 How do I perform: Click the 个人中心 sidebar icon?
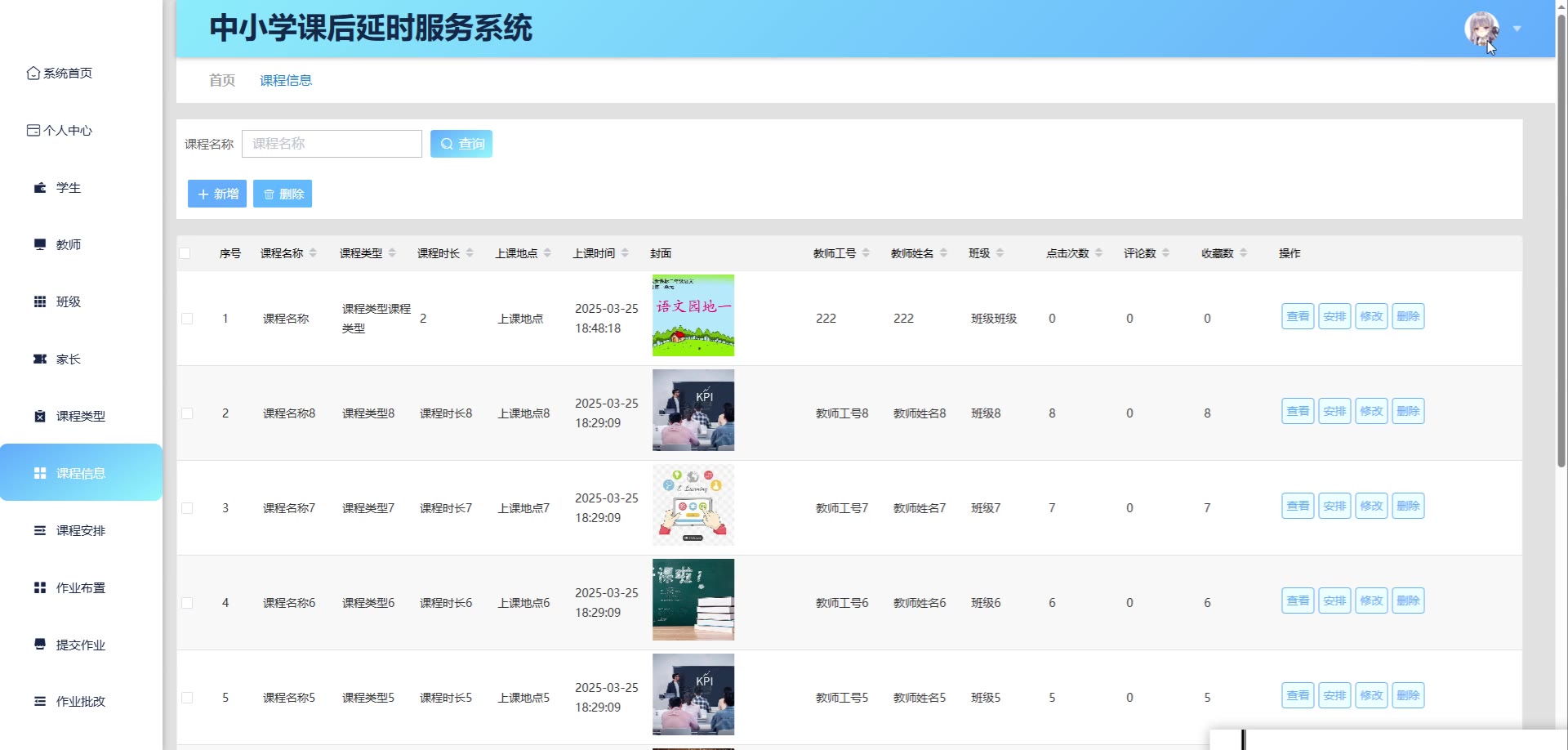point(33,131)
